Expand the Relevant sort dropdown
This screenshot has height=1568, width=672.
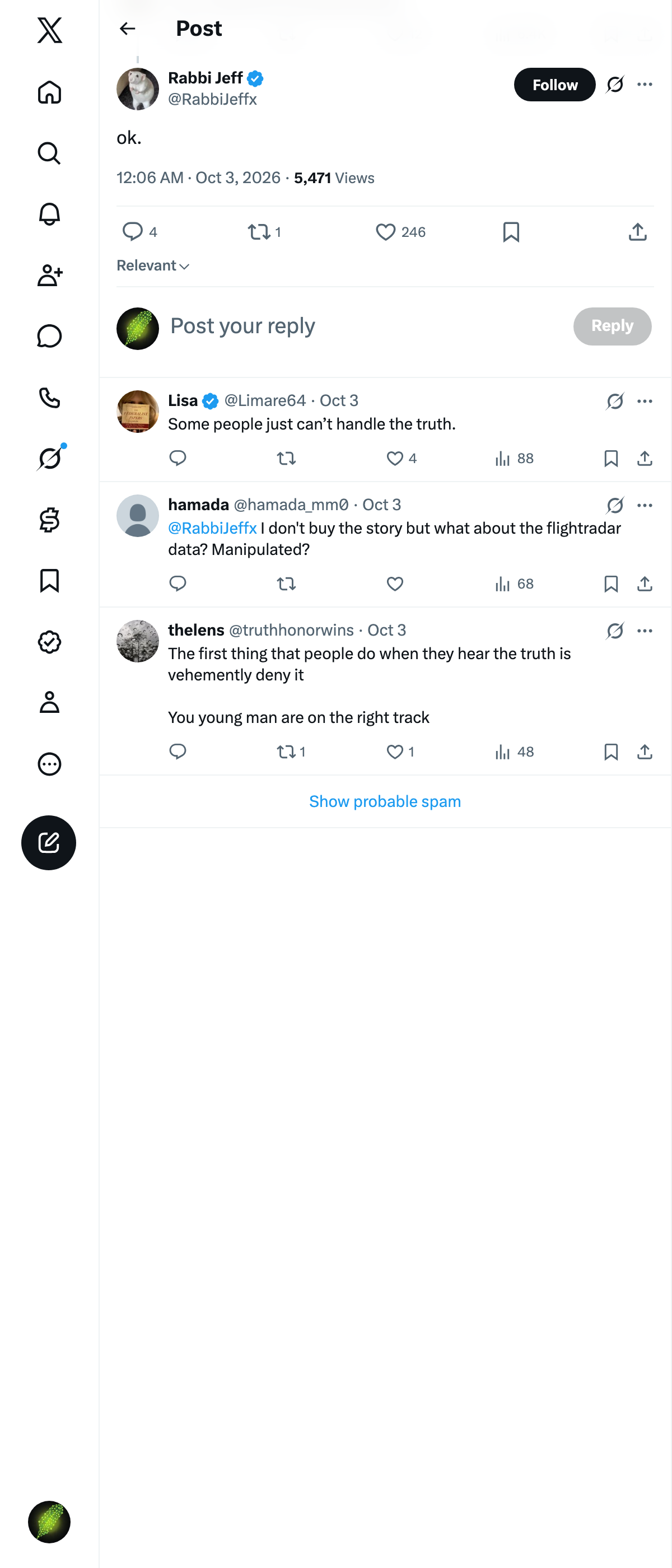pos(153,266)
